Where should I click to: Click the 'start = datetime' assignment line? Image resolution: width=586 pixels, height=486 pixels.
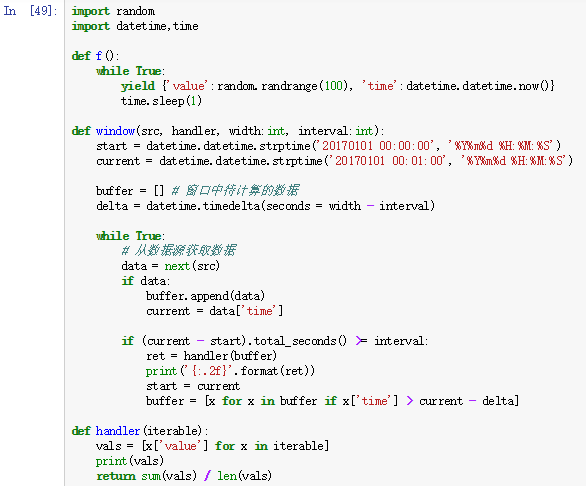[329, 146]
